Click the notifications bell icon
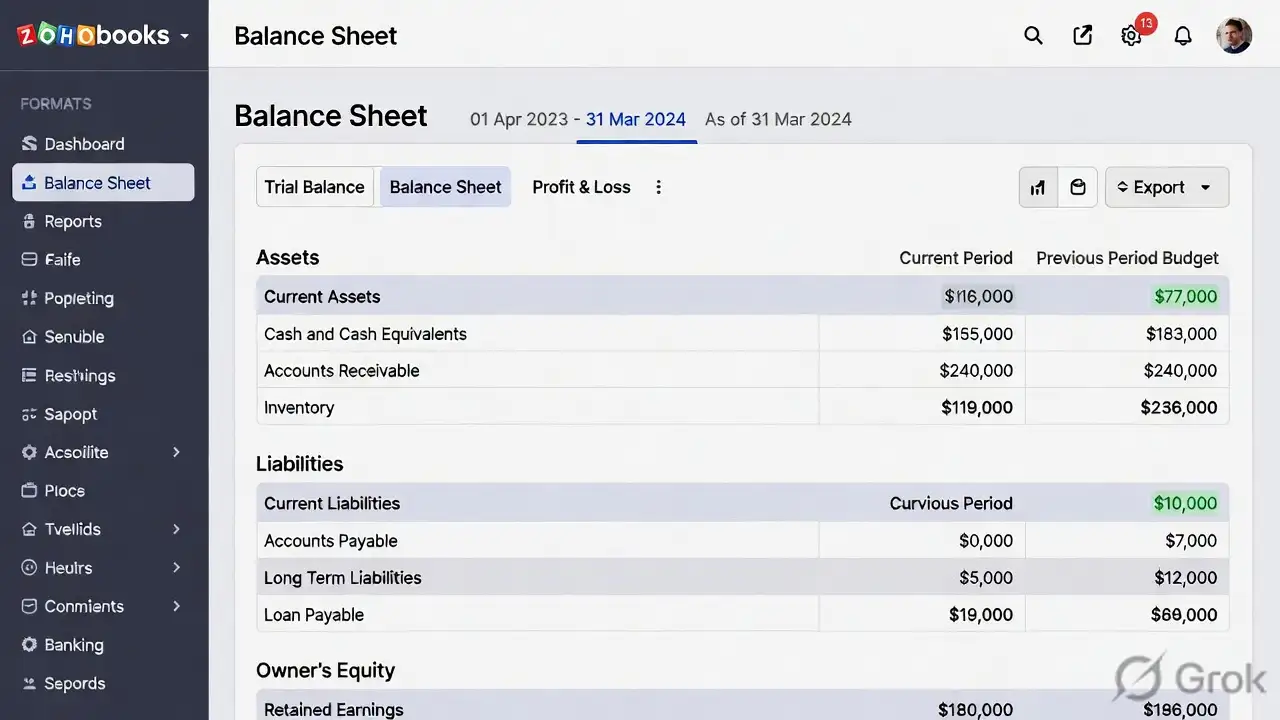The height and width of the screenshot is (720, 1280). coord(1183,36)
